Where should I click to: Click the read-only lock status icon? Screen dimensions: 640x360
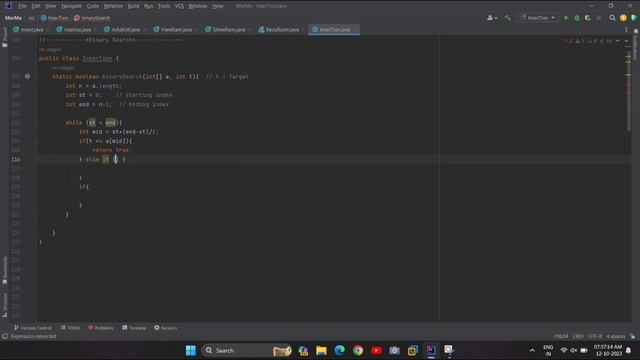[632, 336]
